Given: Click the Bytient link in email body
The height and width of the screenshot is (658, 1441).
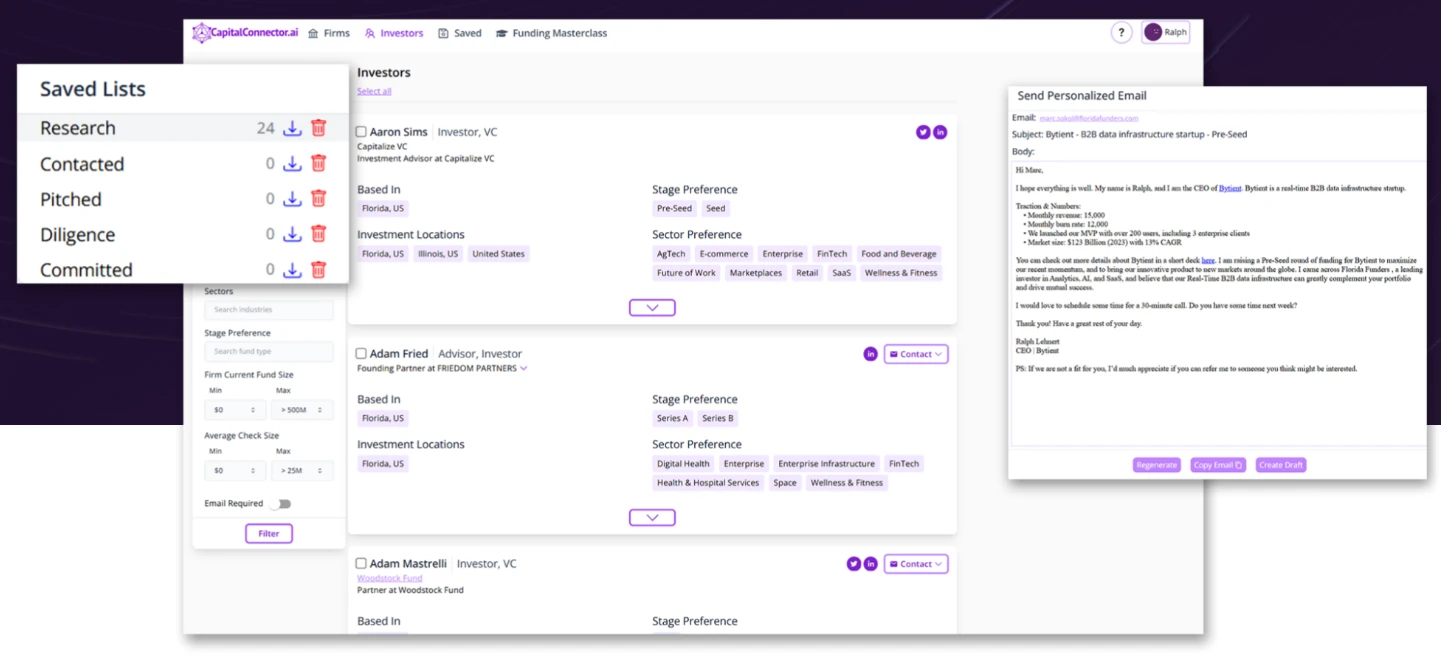Looking at the screenshot, I should [1232, 188].
